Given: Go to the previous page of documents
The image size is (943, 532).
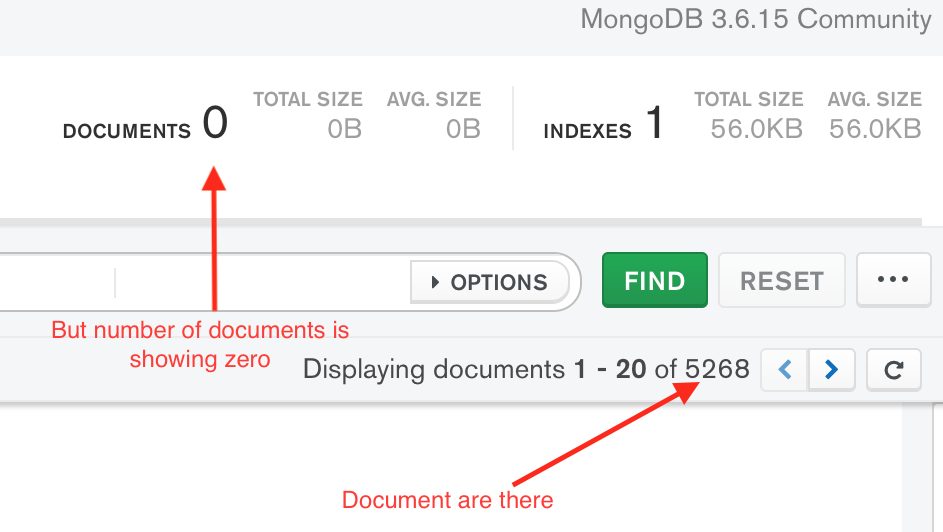Looking at the screenshot, I should click(785, 370).
